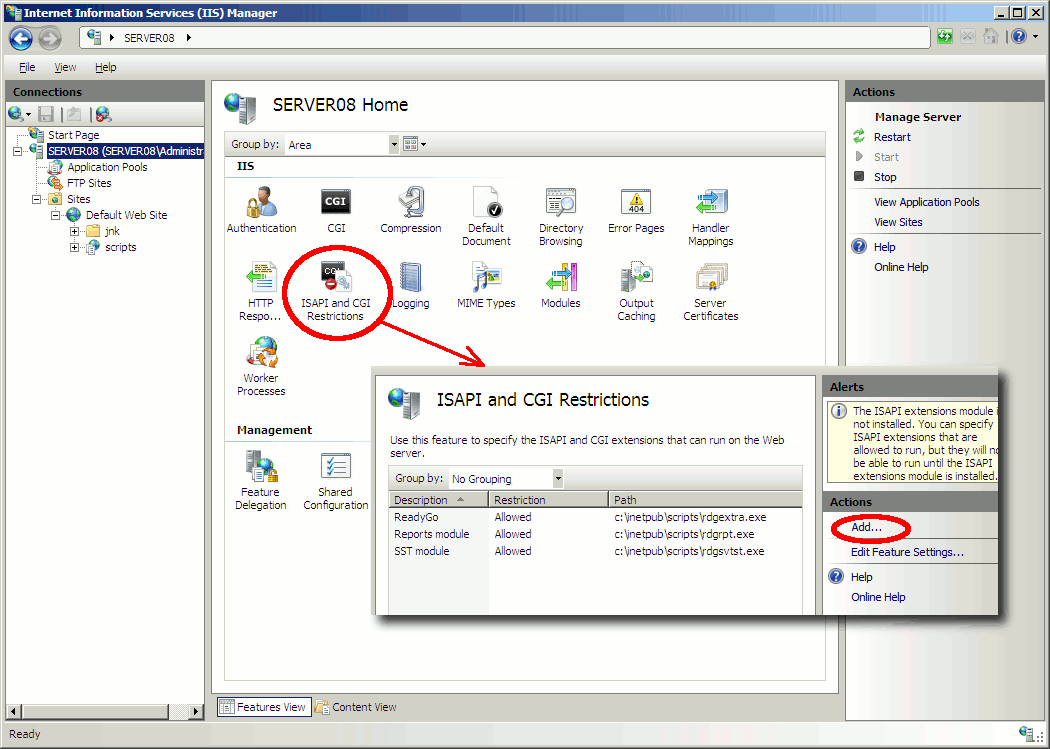This screenshot has width=1050, height=749.
Task: Click View Application Pools link
Action: tap(926, 201)
